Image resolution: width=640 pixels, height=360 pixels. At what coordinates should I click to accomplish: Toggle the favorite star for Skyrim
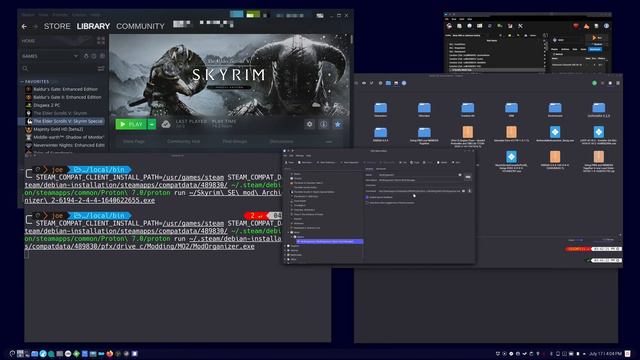[x=338, y=124]
